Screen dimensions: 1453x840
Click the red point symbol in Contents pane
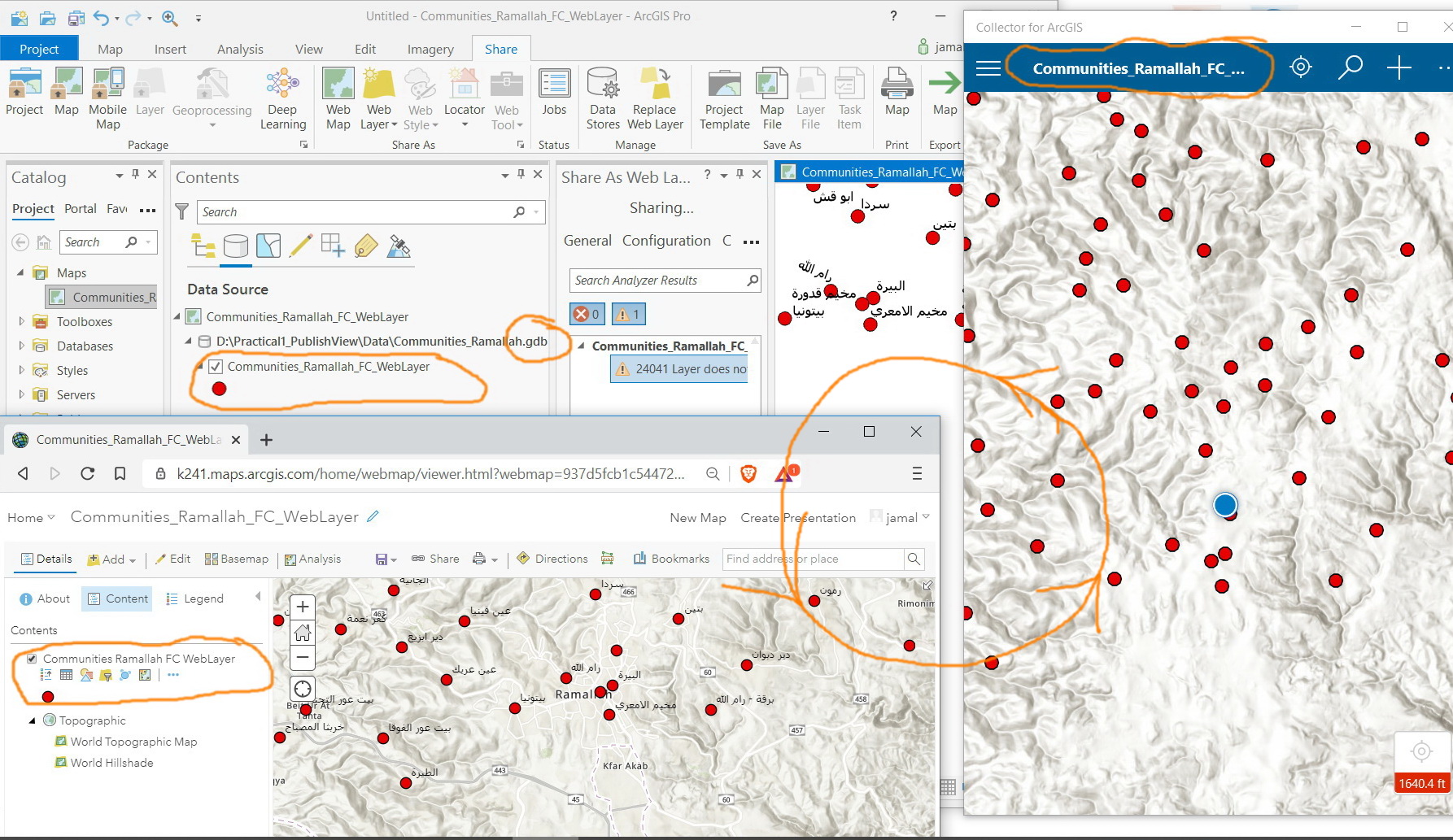pyautogui.click(x=219, y=390)
